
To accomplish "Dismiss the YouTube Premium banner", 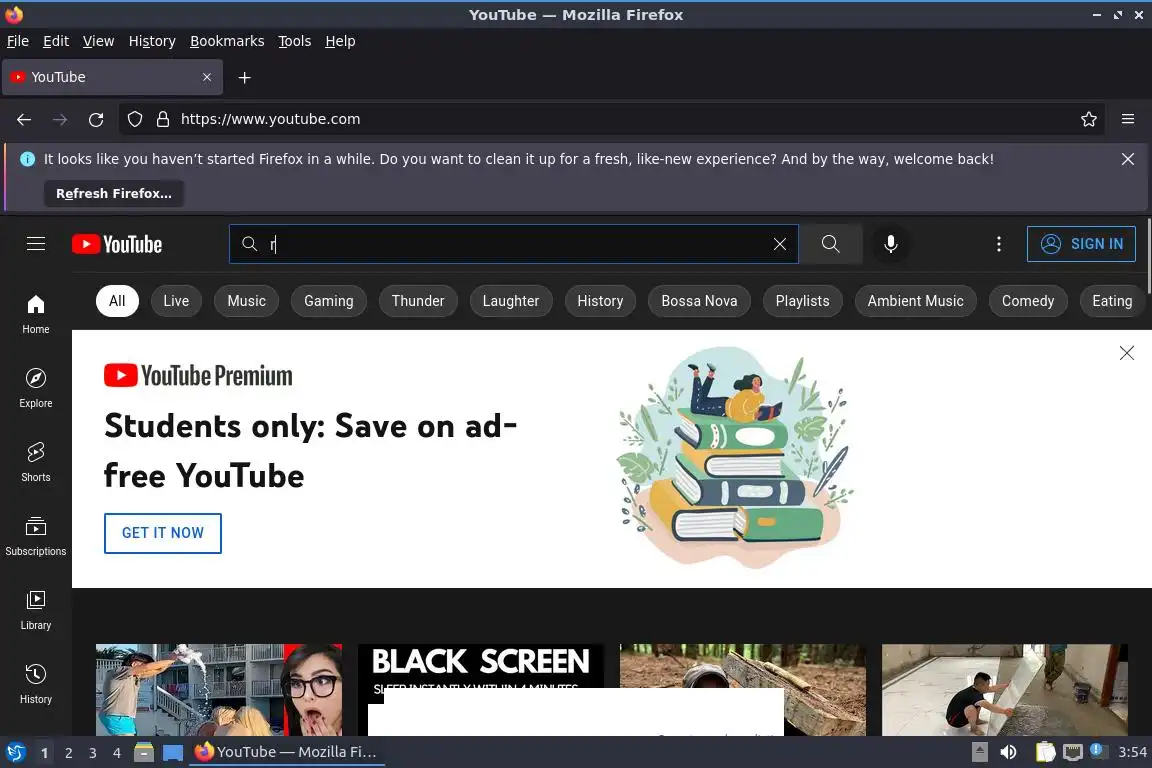I will coord(1126,353).
